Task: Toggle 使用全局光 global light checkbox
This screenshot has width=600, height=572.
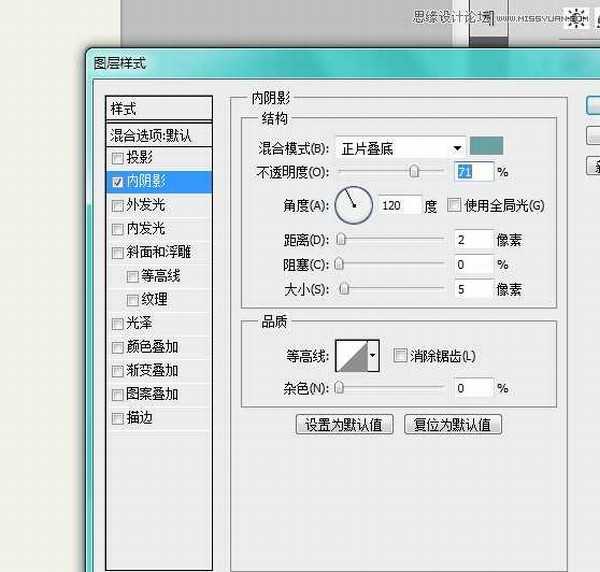Action: tap(454, 206)
